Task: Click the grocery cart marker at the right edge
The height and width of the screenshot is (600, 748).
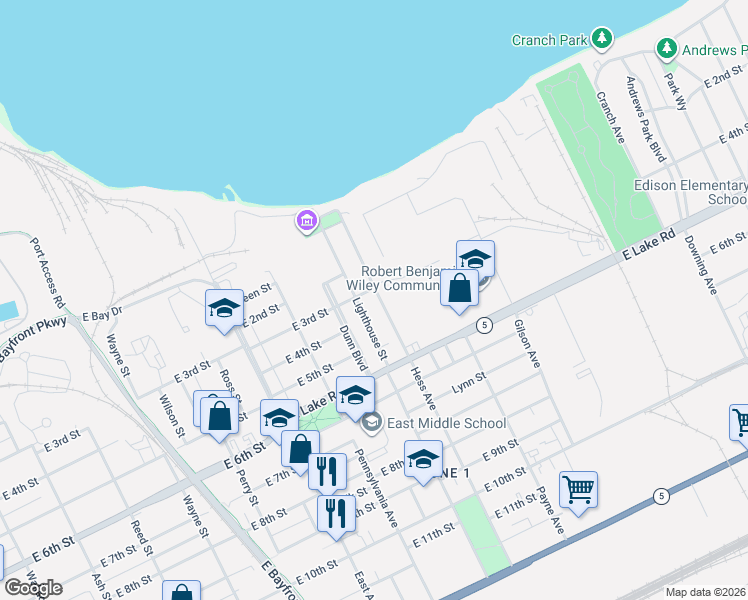Action: pos(739,424)
